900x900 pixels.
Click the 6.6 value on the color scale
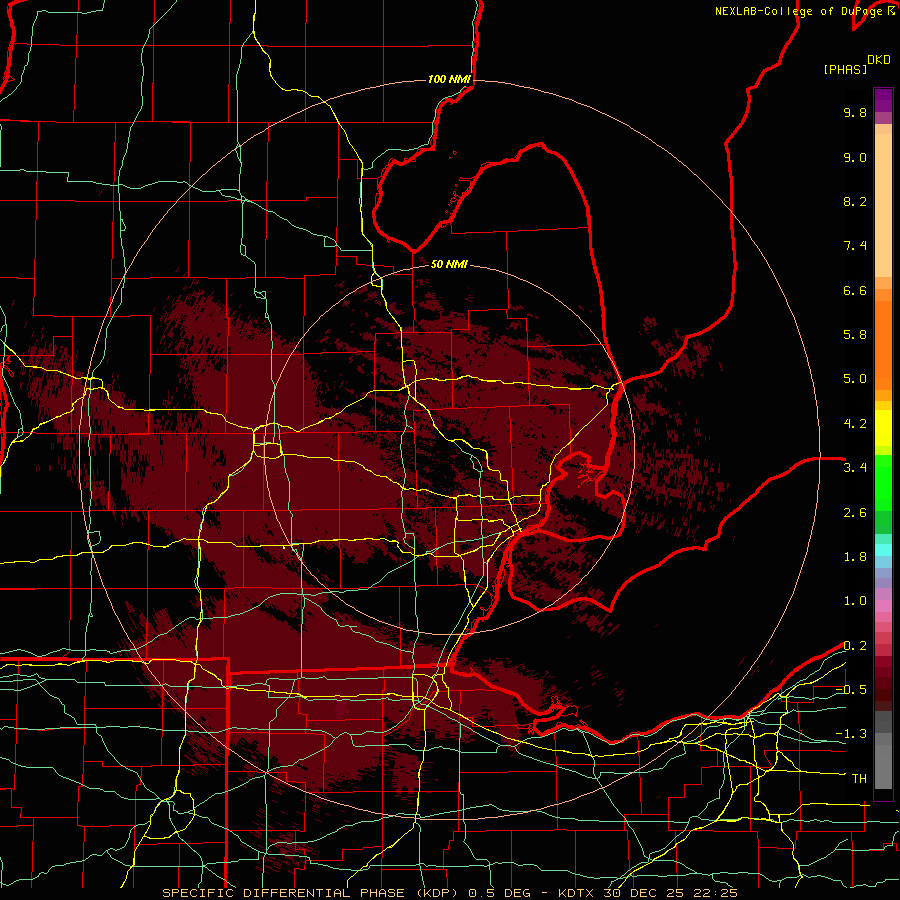pyautogui.click(x=855, y=290)
